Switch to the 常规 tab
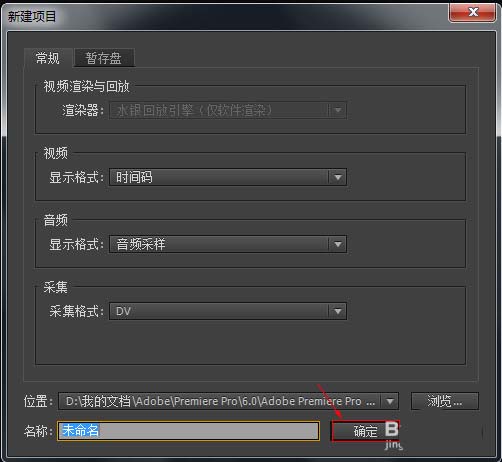The image size is (502, 462). 48,58
